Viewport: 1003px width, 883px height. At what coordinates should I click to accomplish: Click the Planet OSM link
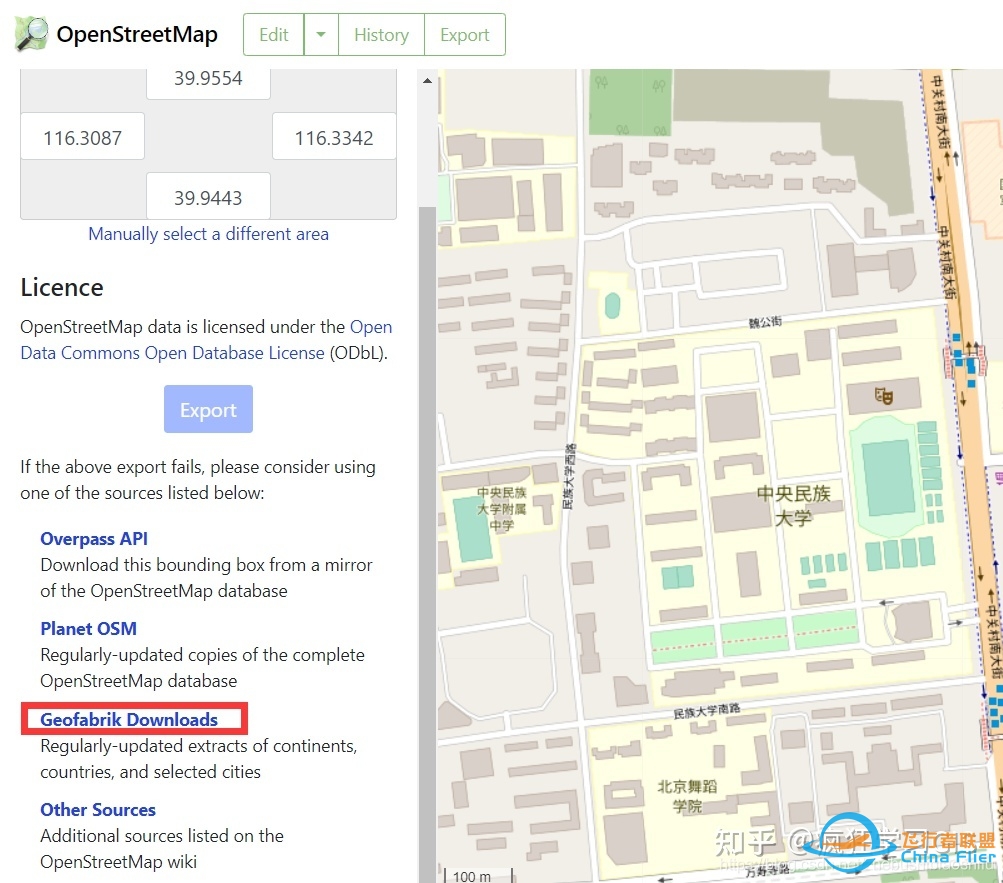(88, 628)
